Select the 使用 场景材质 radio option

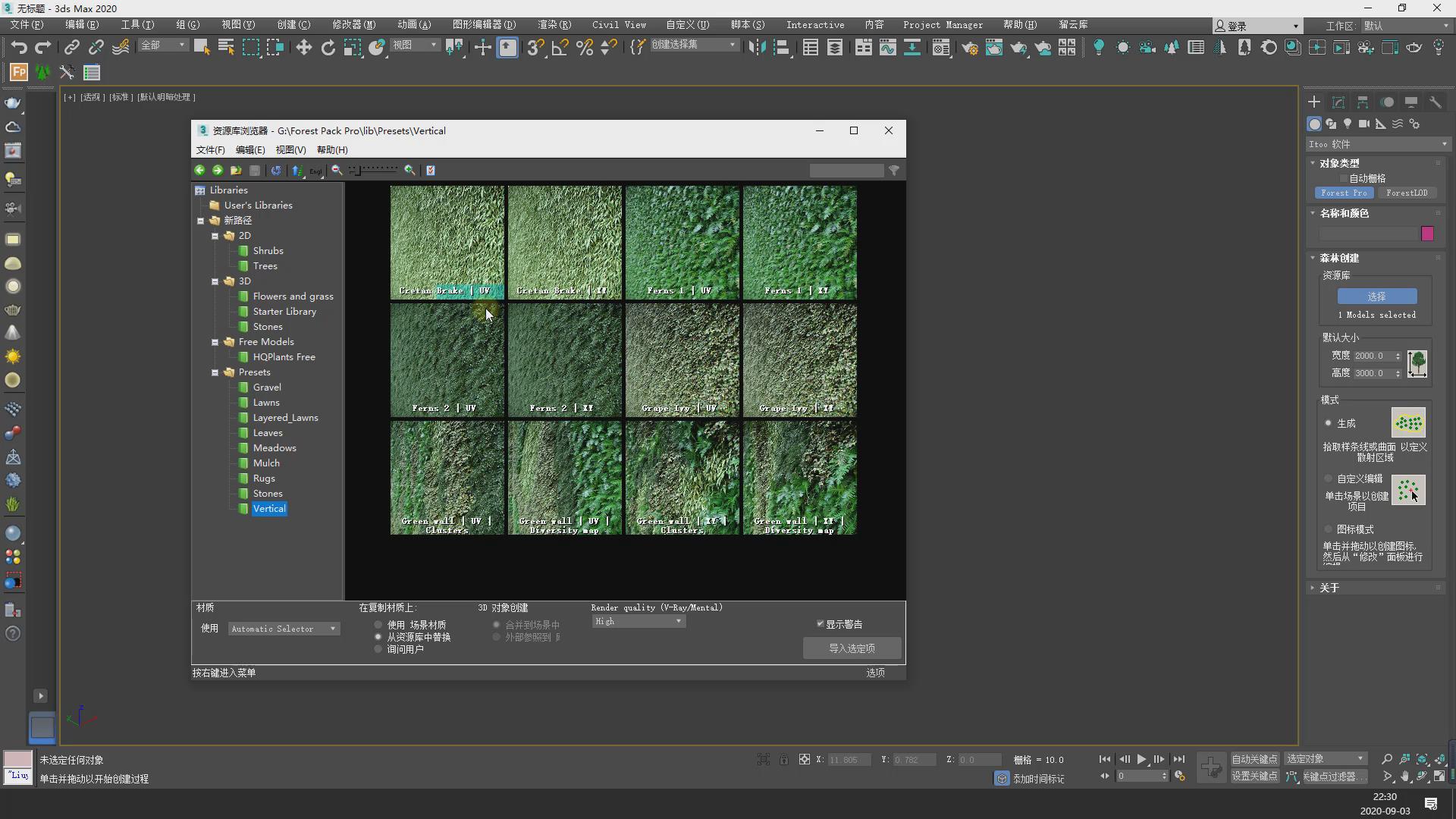(378, 625)
